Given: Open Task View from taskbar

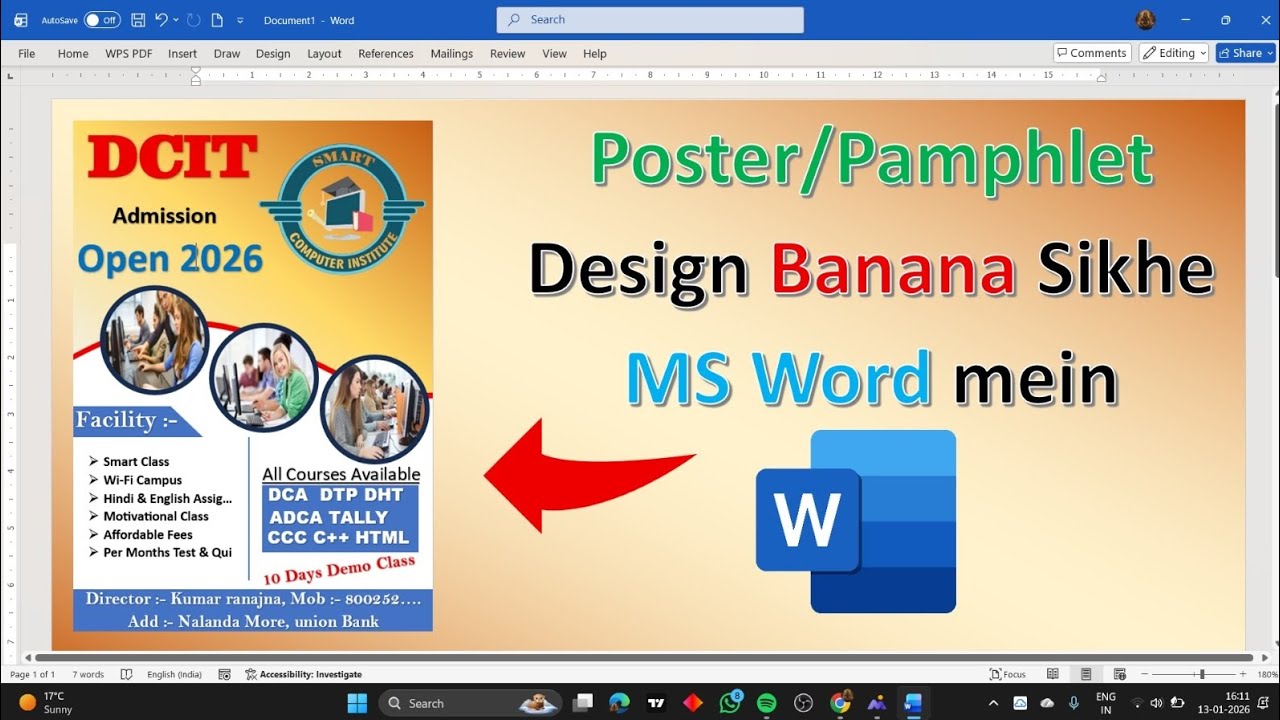Looking at the screenshot, I should (x=583, y=703).
